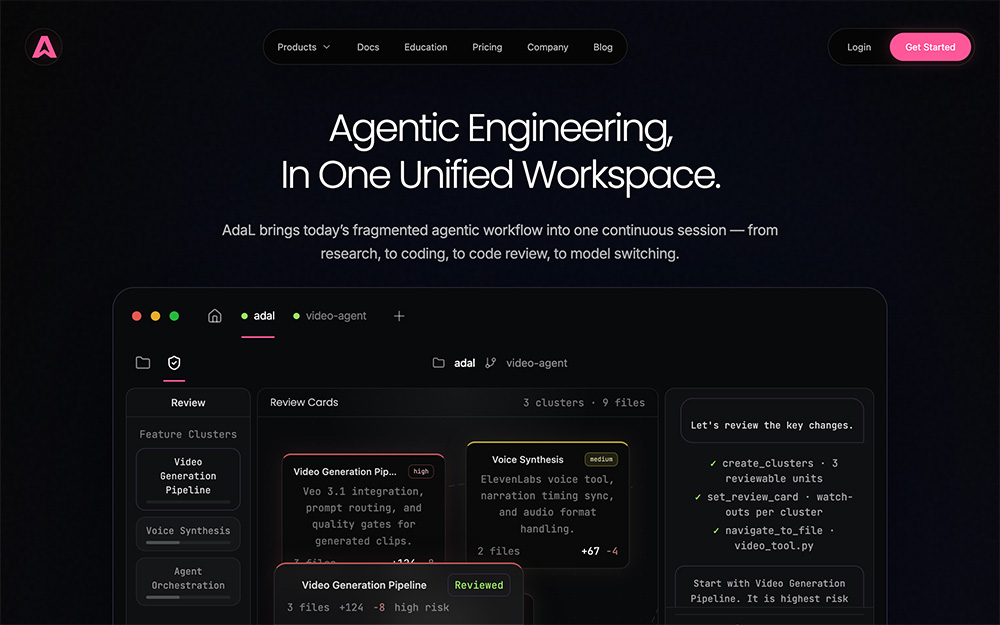The image size is (1000, 625).
Task: Click the '3 files +124 -8 high risk' line
Action: (368, 607)
